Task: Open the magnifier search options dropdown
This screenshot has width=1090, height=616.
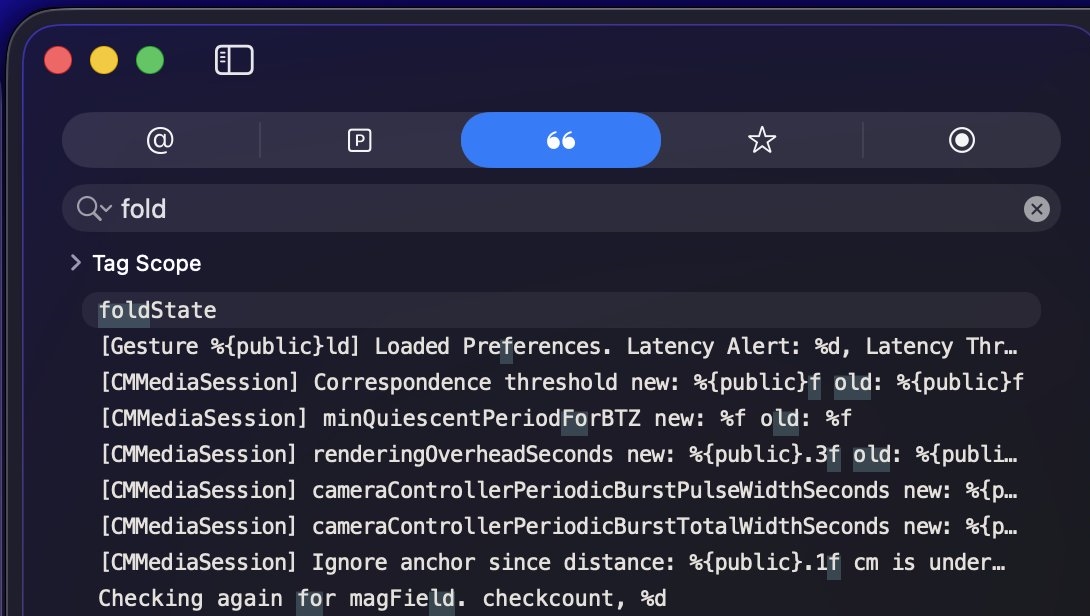Action: pos(94,209)
